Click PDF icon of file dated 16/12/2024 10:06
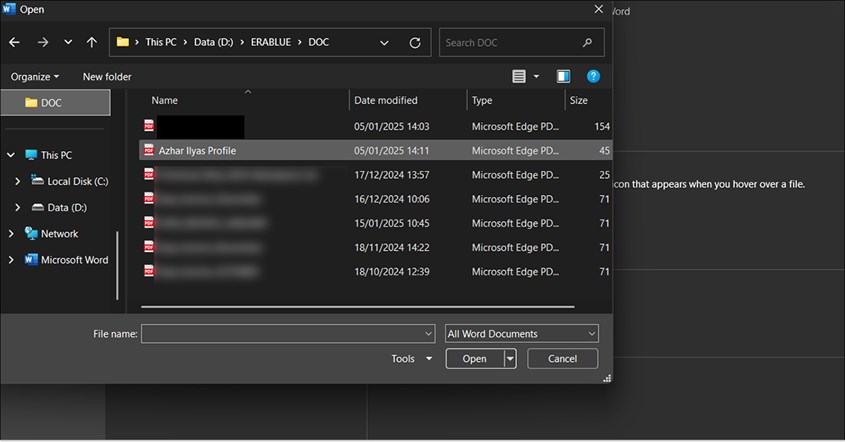 pos(149,198)
